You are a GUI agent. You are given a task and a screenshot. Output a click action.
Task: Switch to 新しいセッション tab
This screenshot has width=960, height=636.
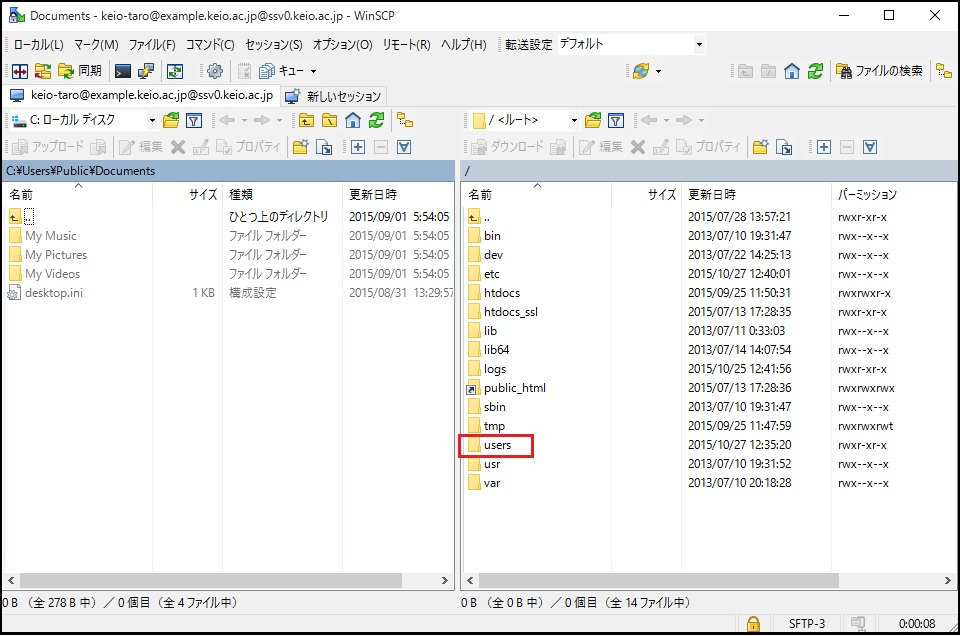(x=334, y=96)
